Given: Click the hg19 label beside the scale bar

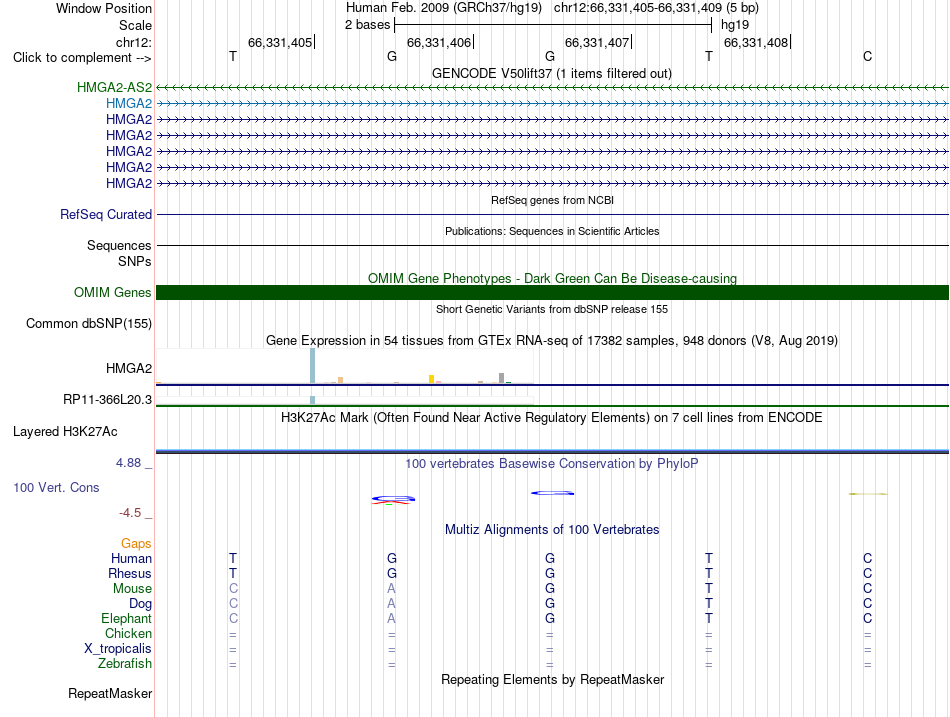Looking at the screenshot, I should point(735,25).
